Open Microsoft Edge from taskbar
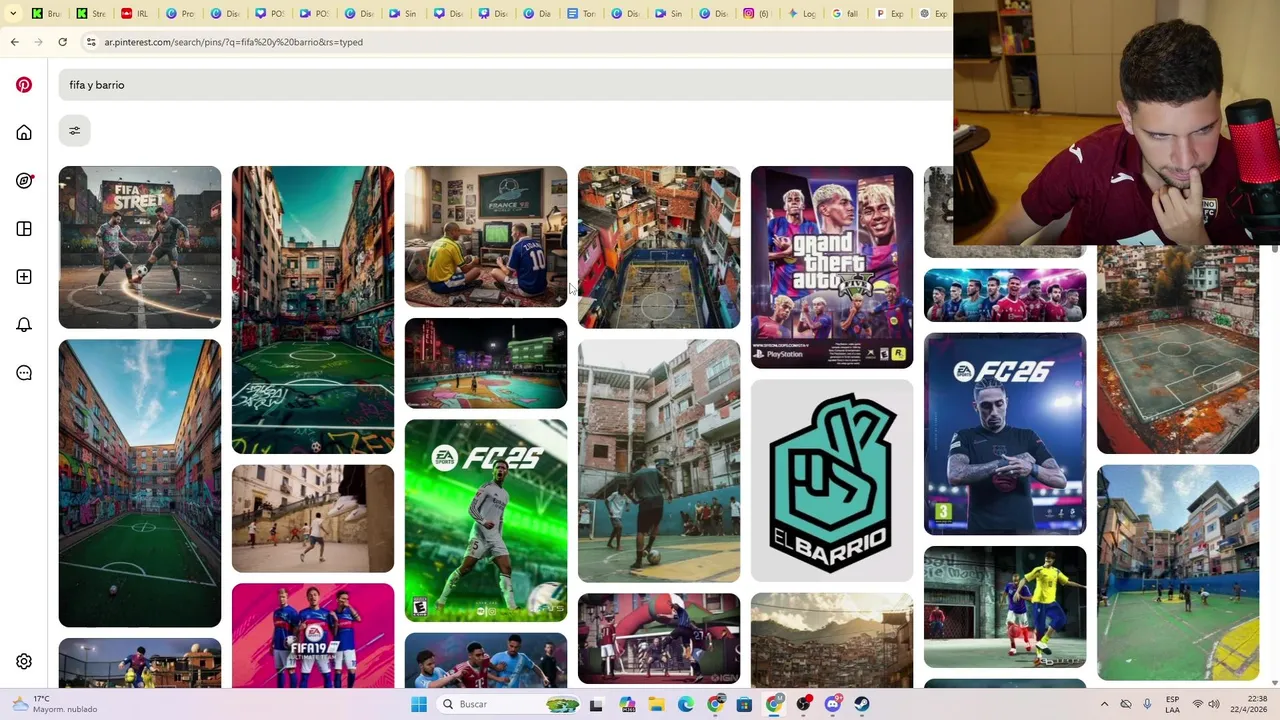This screenshot has height=720, width=1280. click(x=686, y=704)
